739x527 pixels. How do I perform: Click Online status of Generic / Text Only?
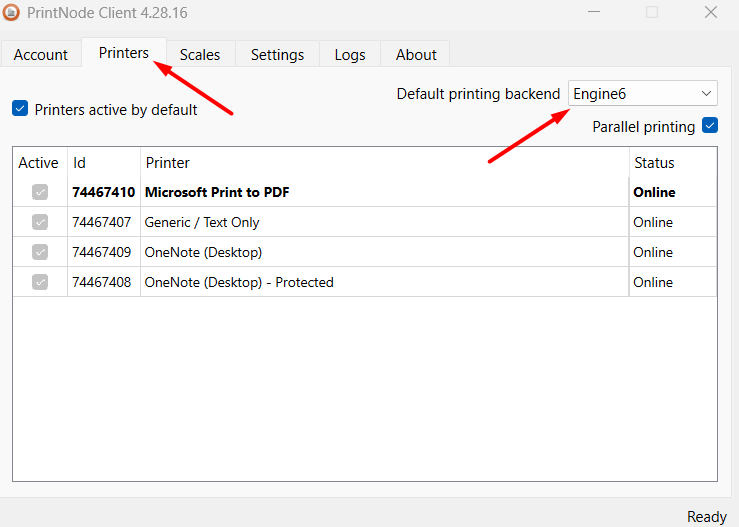pos(653,222)
